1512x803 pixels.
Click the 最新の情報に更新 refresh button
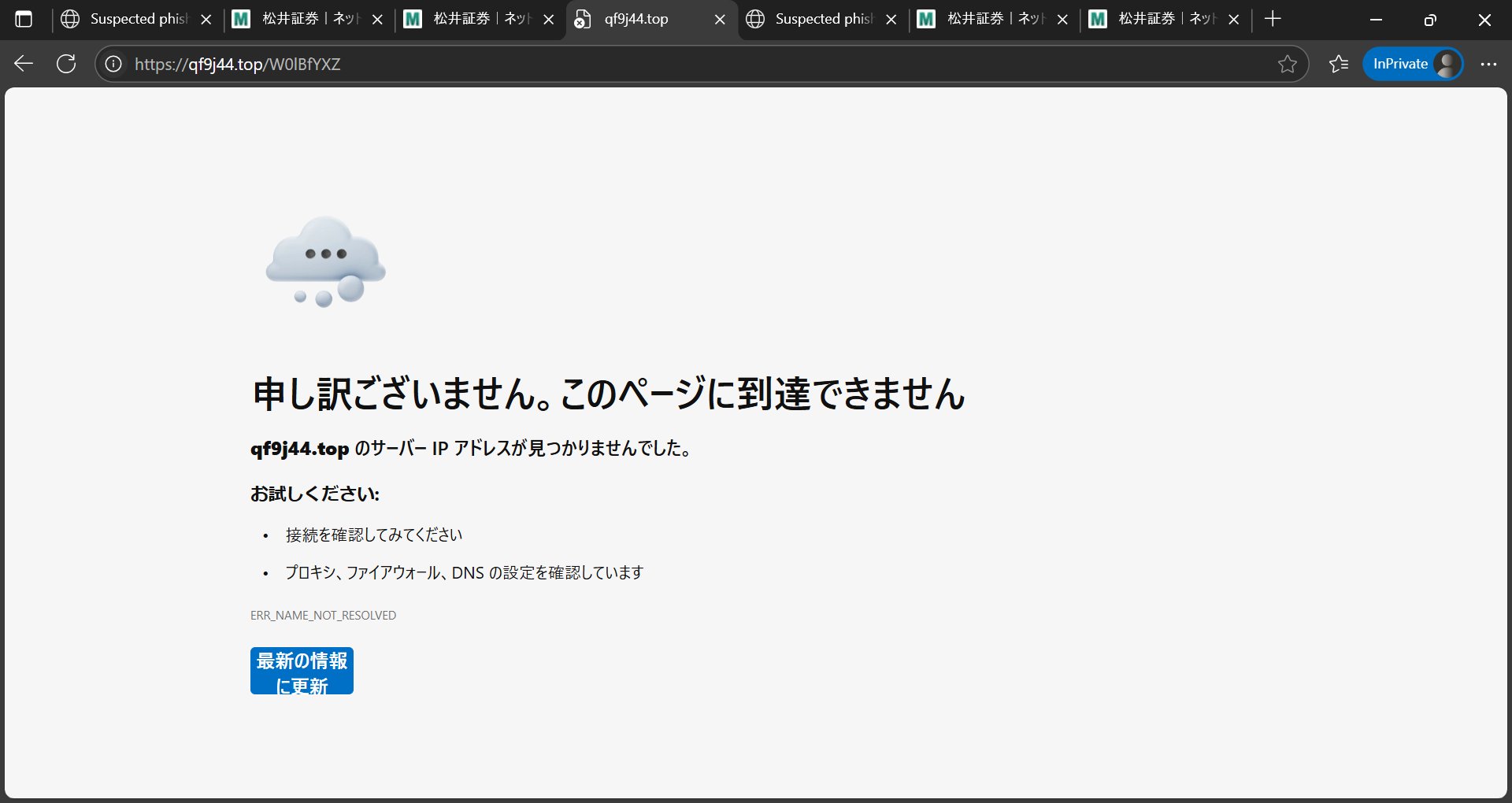[x=302, y=671]
